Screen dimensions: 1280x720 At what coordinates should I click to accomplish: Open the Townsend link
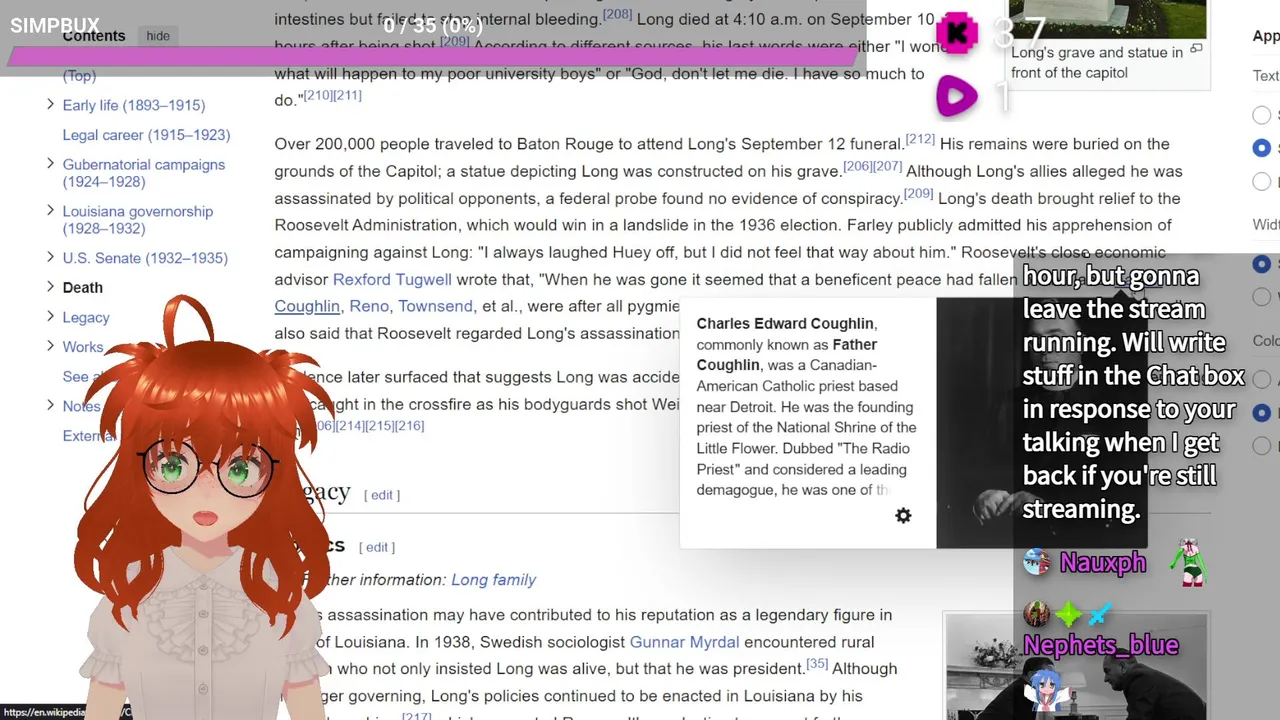[435, 306]
